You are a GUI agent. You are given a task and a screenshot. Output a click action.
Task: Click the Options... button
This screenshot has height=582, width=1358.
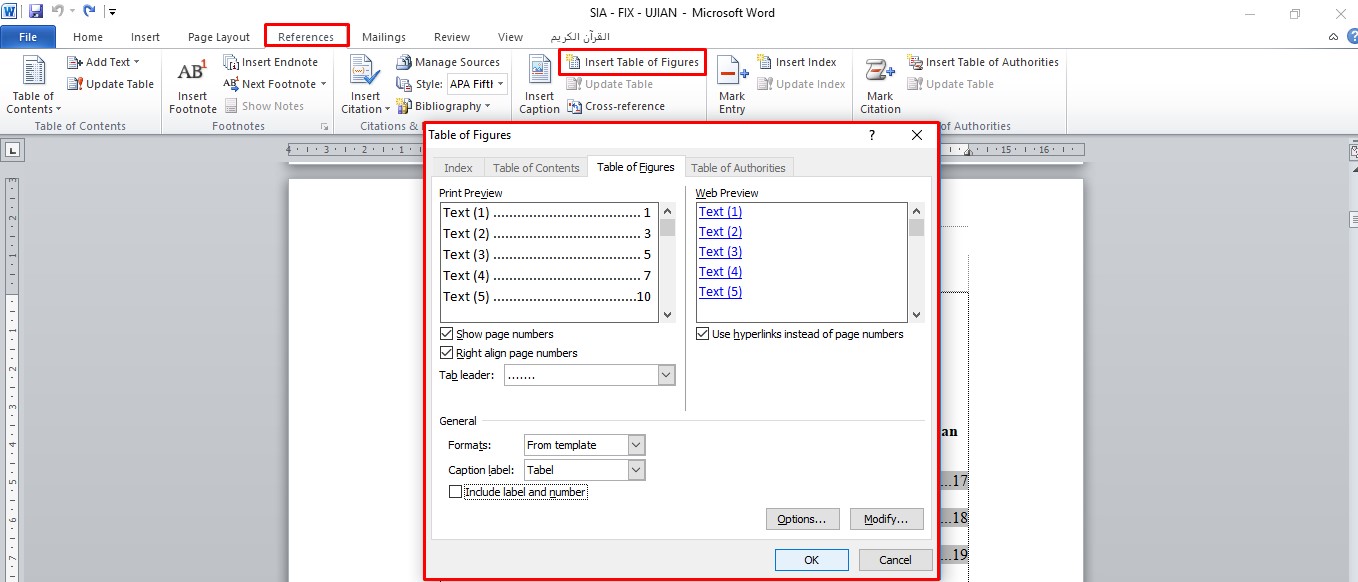[x=801, y=519]
